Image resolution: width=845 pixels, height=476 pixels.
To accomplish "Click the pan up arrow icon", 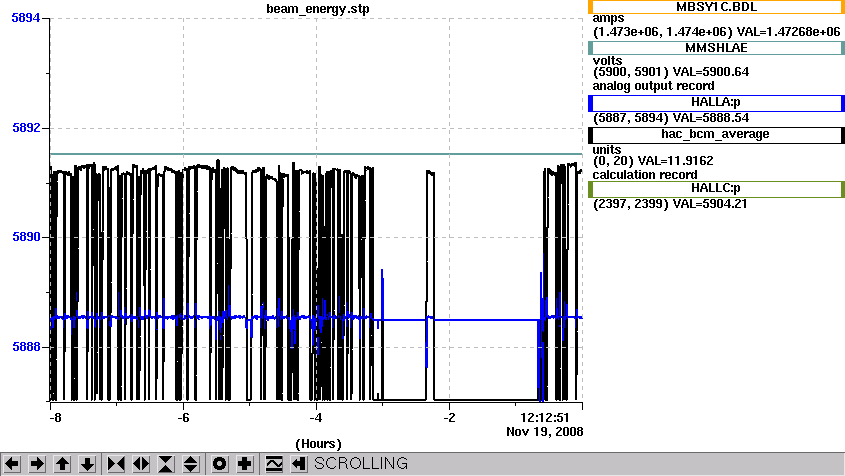I will tap(63, 464).
